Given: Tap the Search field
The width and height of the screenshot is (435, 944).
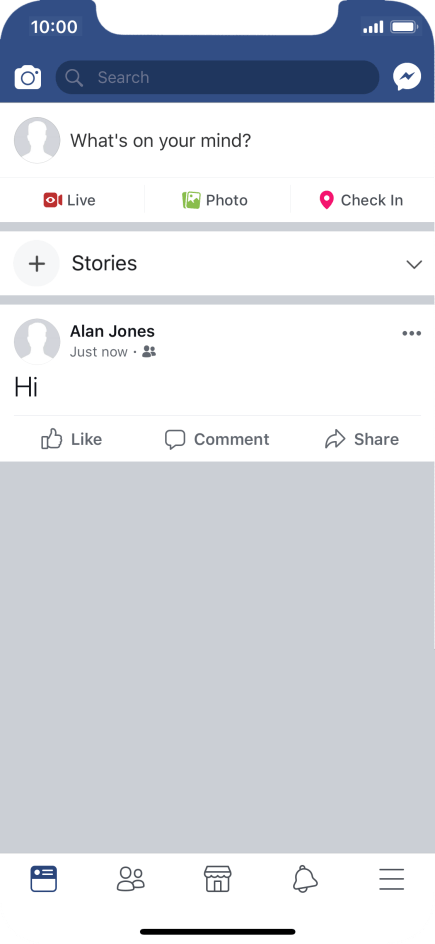Looking at the screenshot, I should coord(217,77).
